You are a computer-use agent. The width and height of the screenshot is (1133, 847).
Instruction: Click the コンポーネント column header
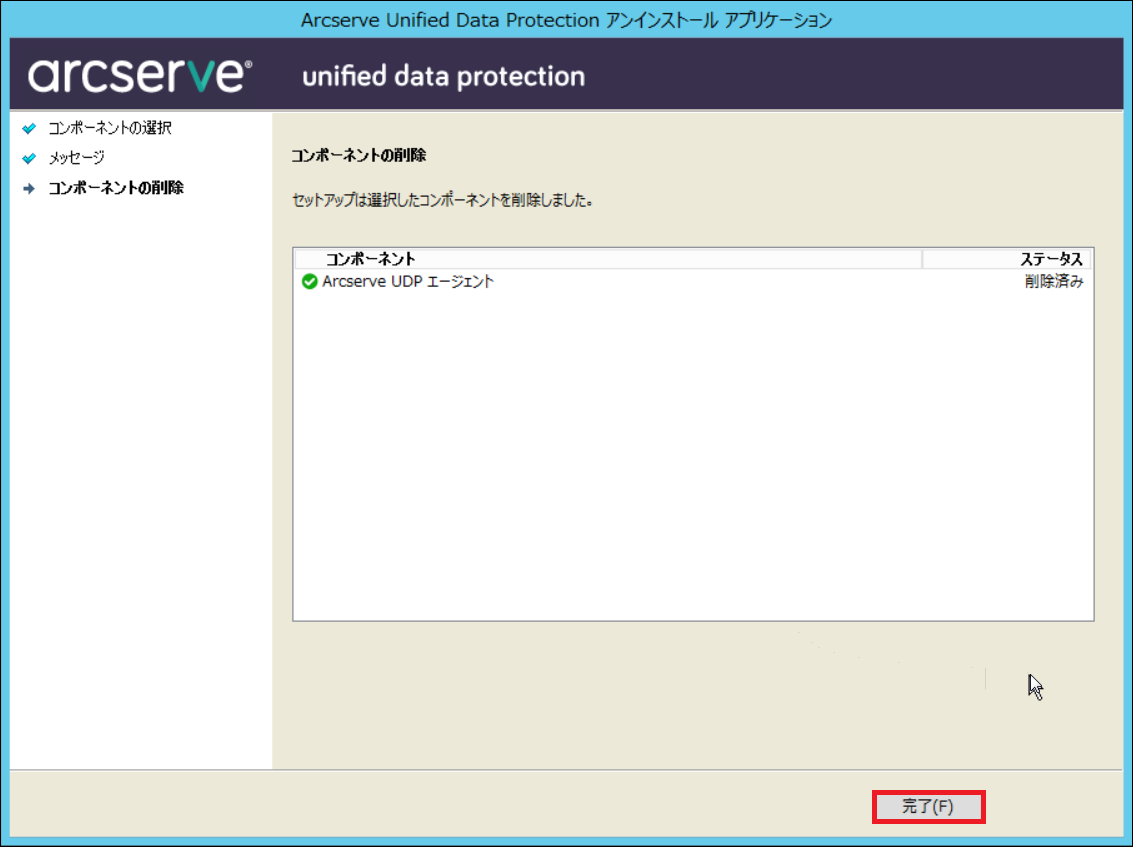pos(608,259)
